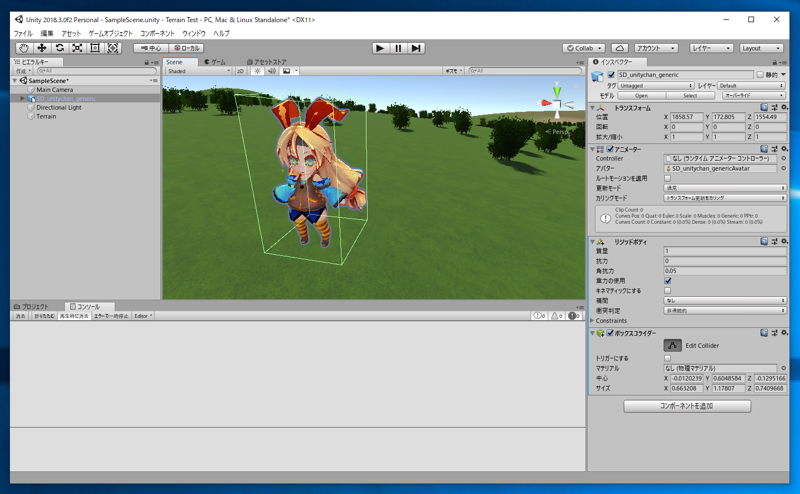Click the scene orientation gizmo
This screenshot has height=494, width=800.
[557, 103]
